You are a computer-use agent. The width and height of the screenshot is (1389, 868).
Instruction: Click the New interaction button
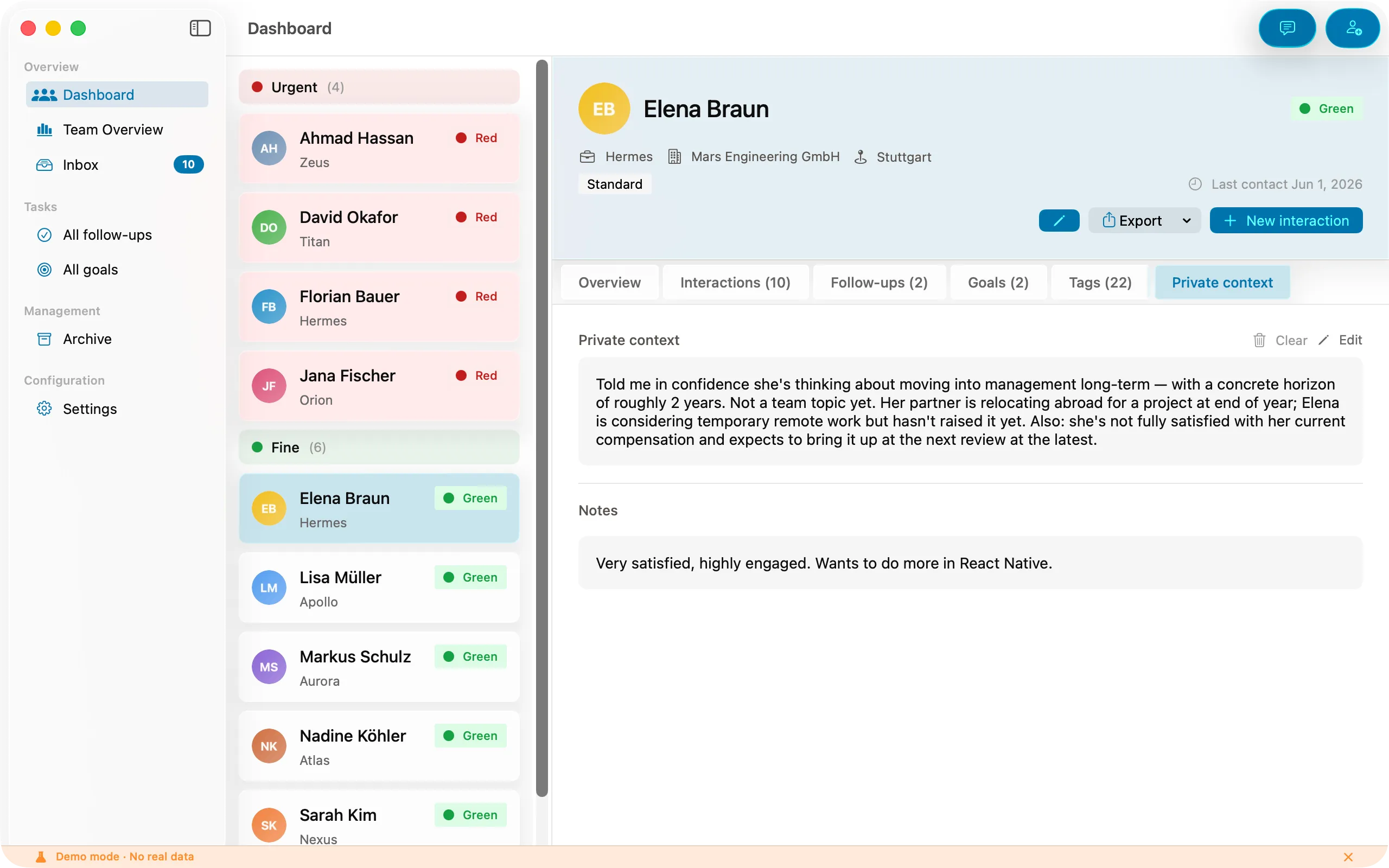(x=1286, y=220)
